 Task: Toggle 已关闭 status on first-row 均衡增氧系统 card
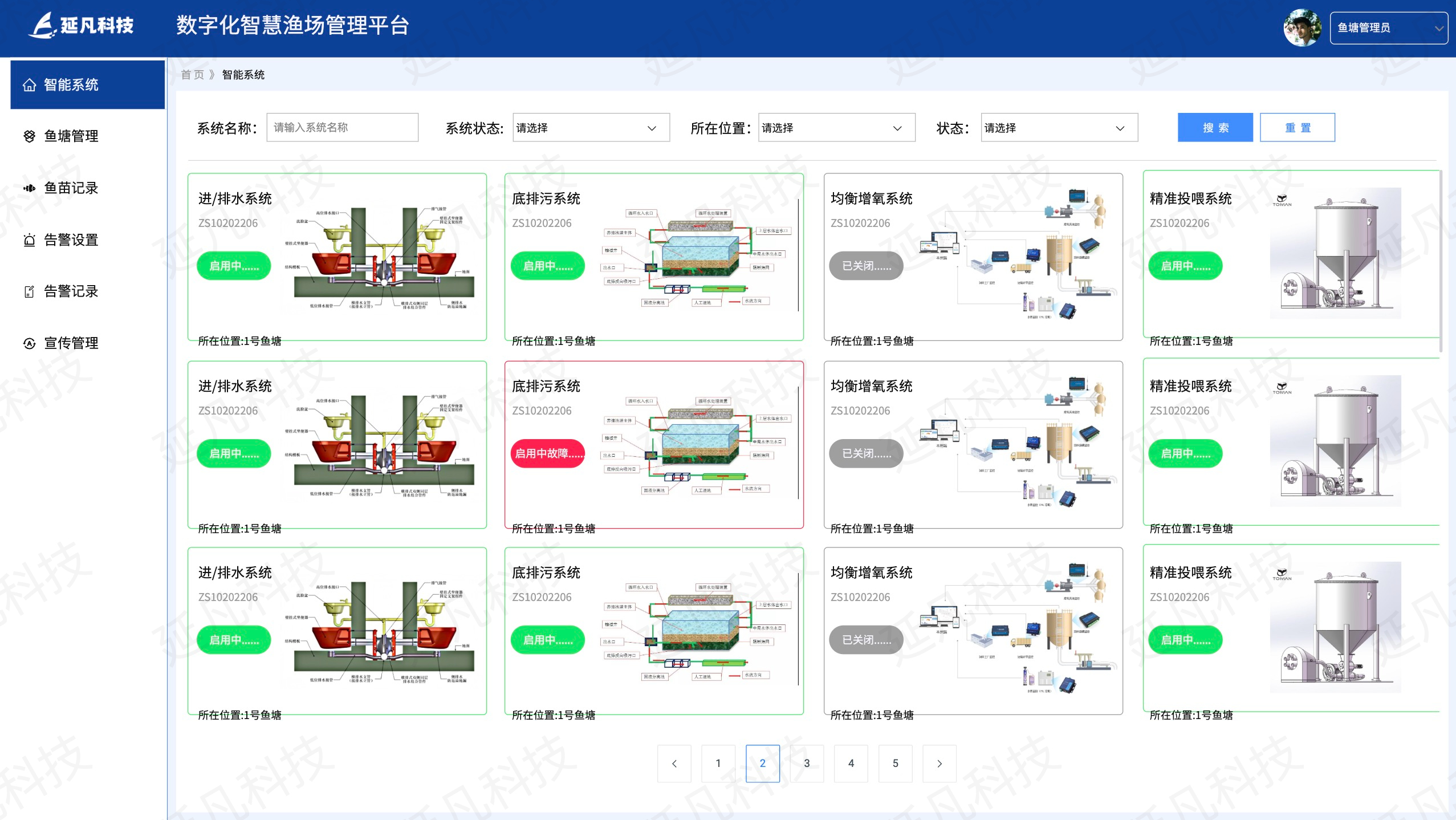tap(867, 266)
